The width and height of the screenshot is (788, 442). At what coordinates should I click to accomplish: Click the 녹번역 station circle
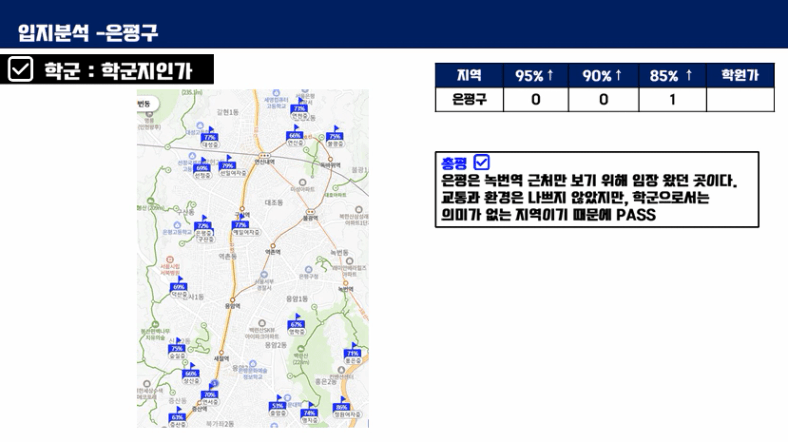pyautogui.click(x=345, y=283)
